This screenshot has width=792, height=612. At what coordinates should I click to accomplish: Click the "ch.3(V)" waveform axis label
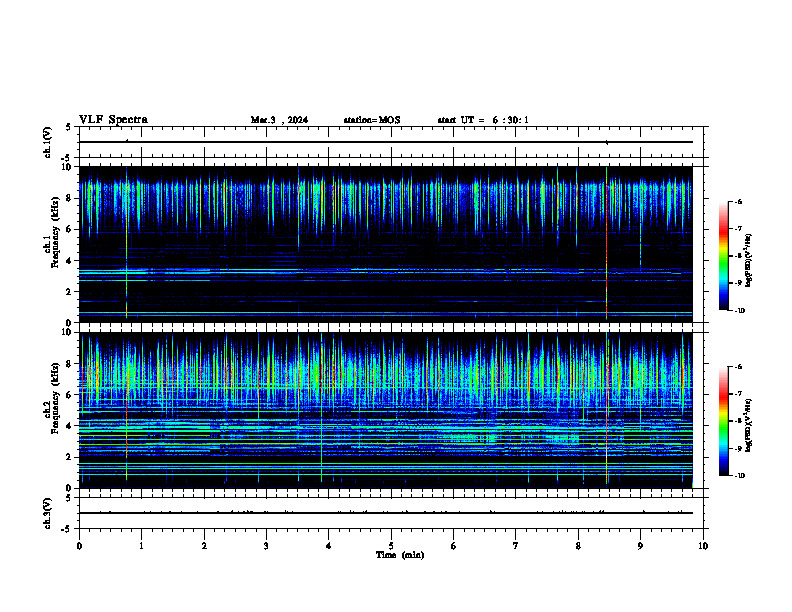(x=48, y=514)
